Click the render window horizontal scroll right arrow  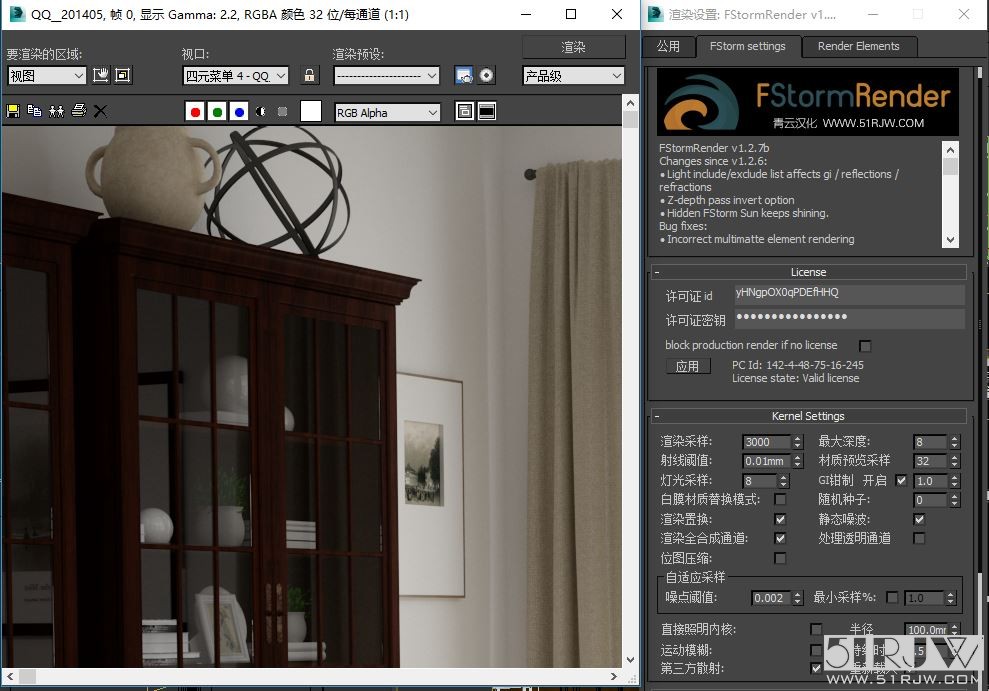tap(614, 676)
